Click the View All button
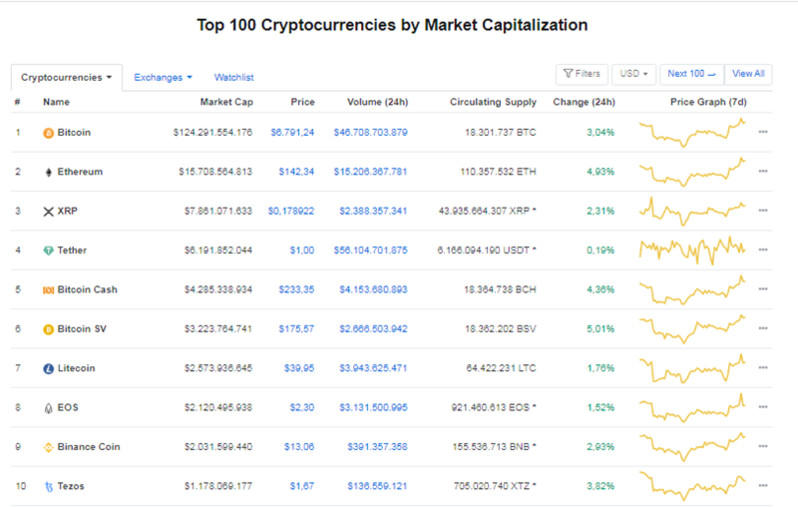Viewport: 798px width, 507px height. click(748, 74)
